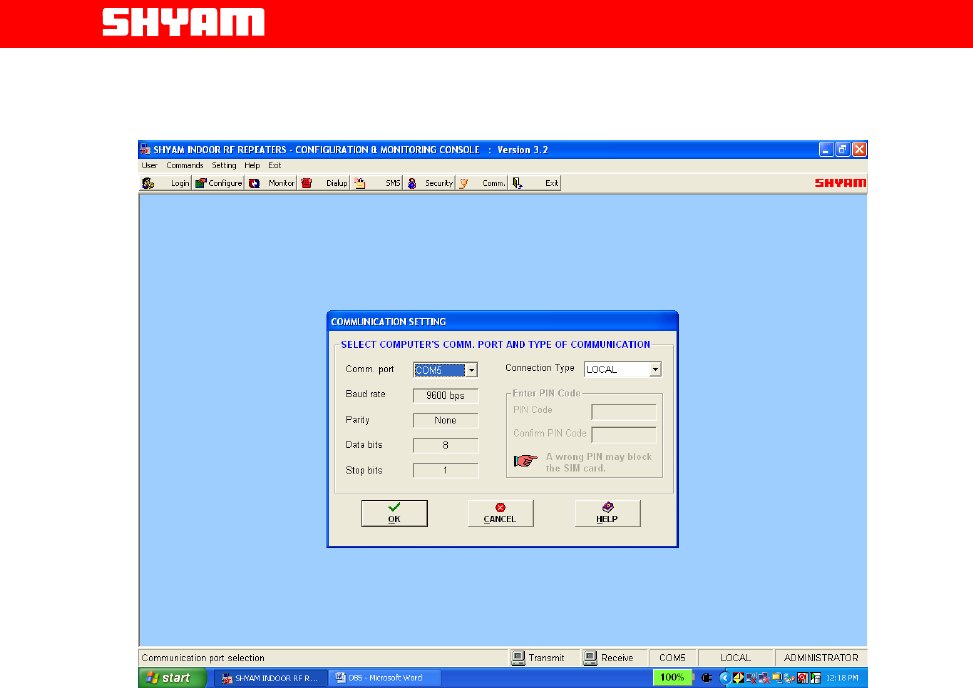Open the Dialup toolbar button

tap(324, 183)
